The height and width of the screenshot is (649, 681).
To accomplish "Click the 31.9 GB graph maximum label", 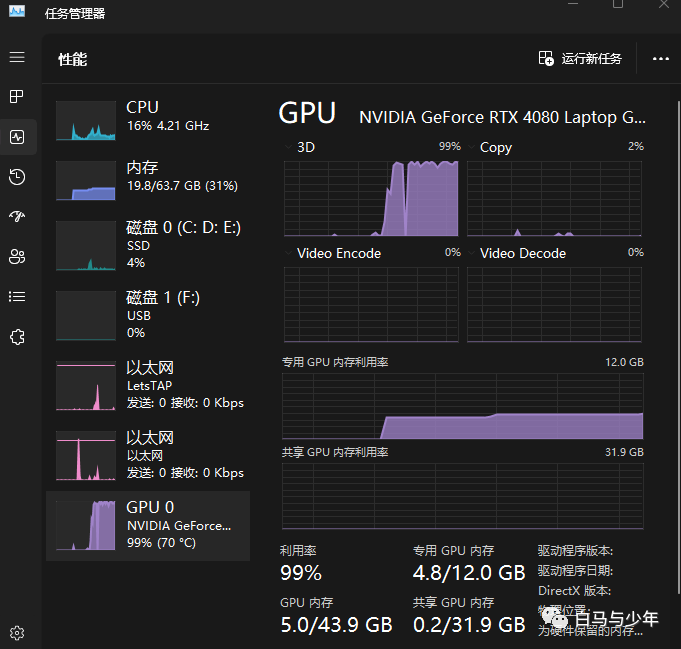I will (624, 452).
